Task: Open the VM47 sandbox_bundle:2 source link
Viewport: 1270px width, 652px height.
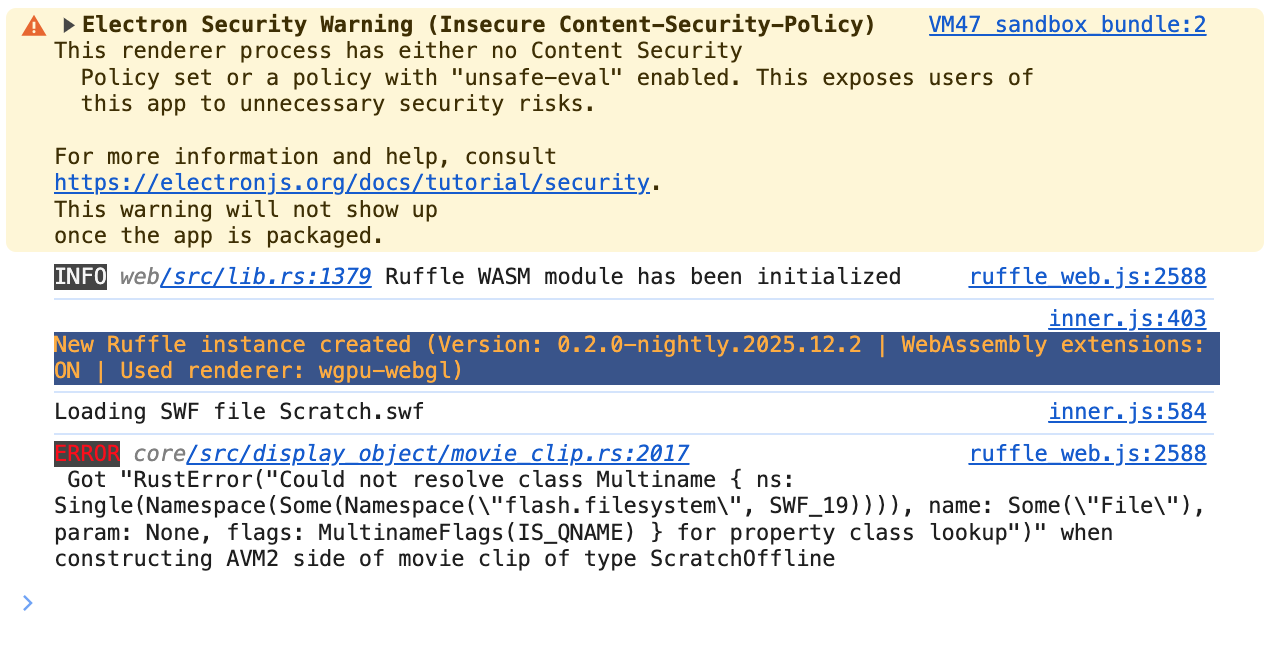Action: pyautogui.click(x=1067, y=26)
